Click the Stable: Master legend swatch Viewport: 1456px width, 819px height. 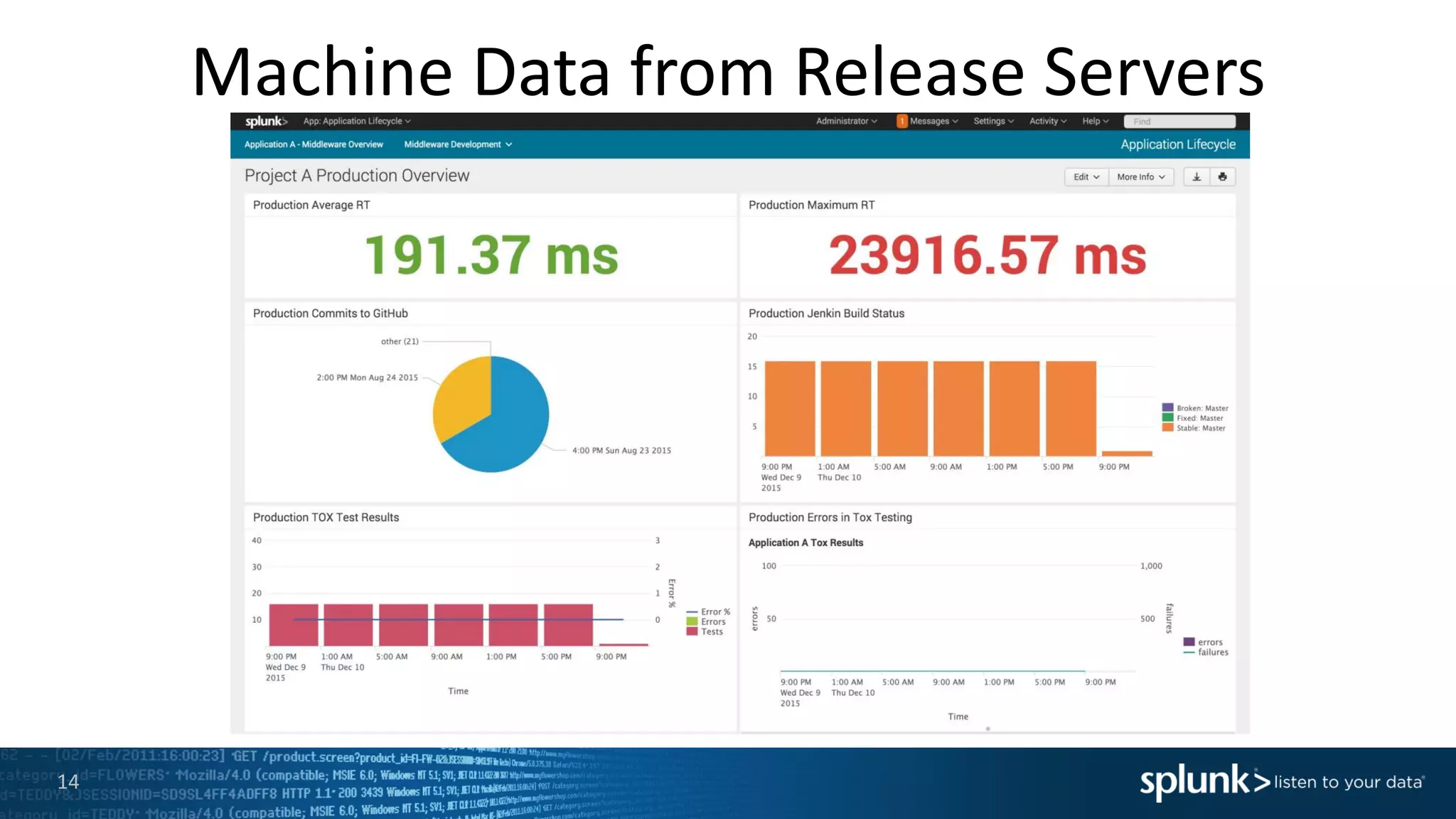(1167, 428)
